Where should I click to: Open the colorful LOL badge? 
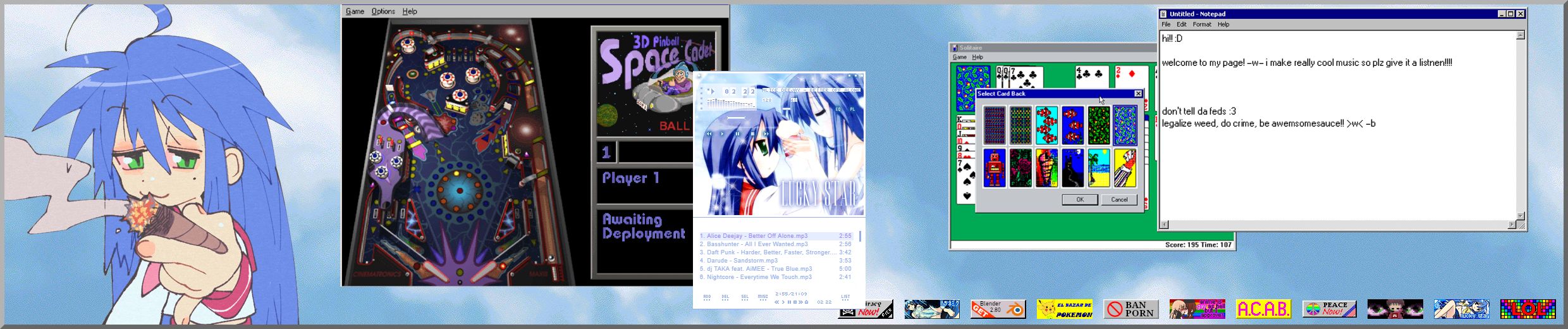point(1528,309)
